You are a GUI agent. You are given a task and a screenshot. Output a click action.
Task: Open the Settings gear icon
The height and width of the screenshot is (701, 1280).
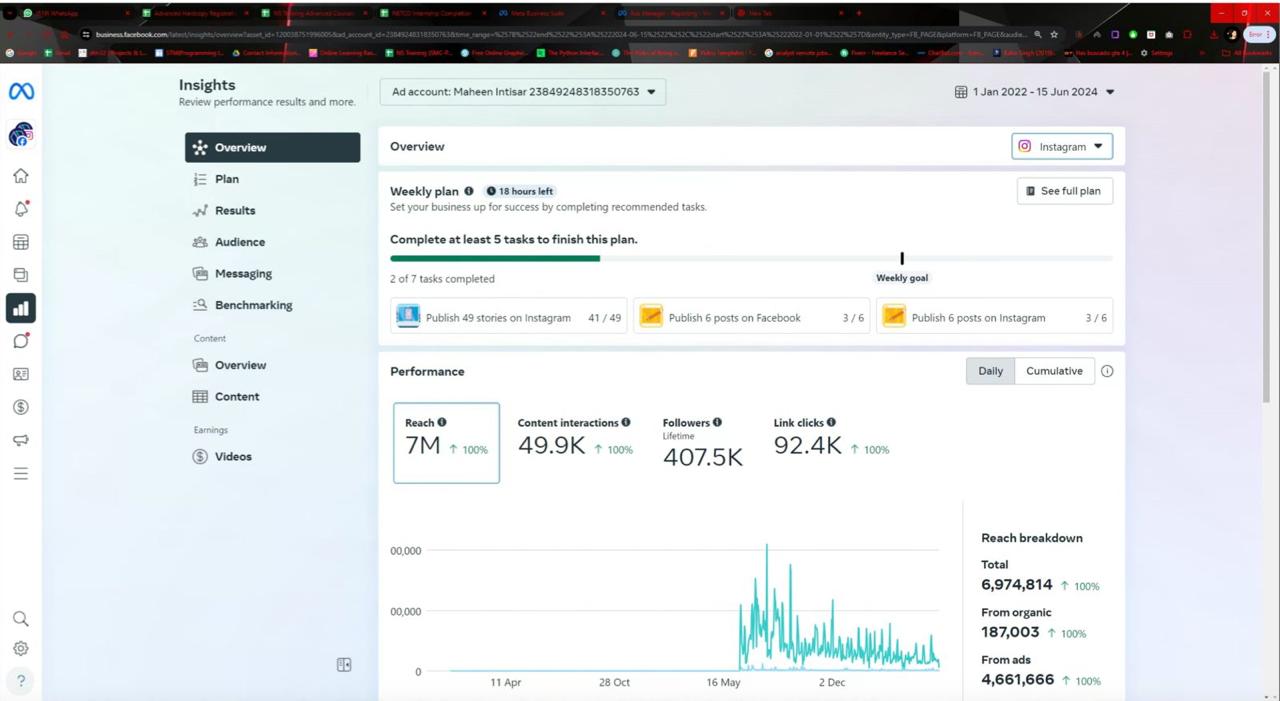[x=20, y=648]
